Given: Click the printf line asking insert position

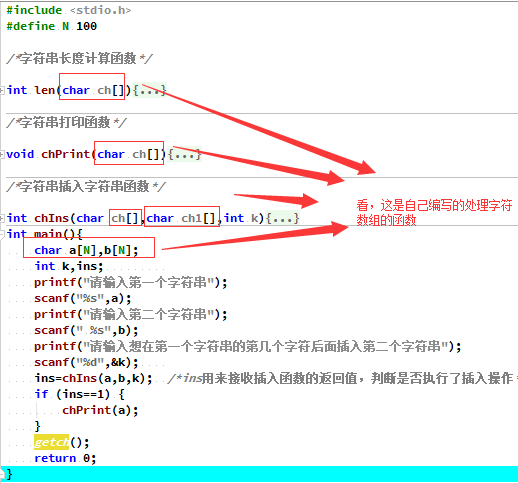Looking at the screenshot, I should coord(248,346).
